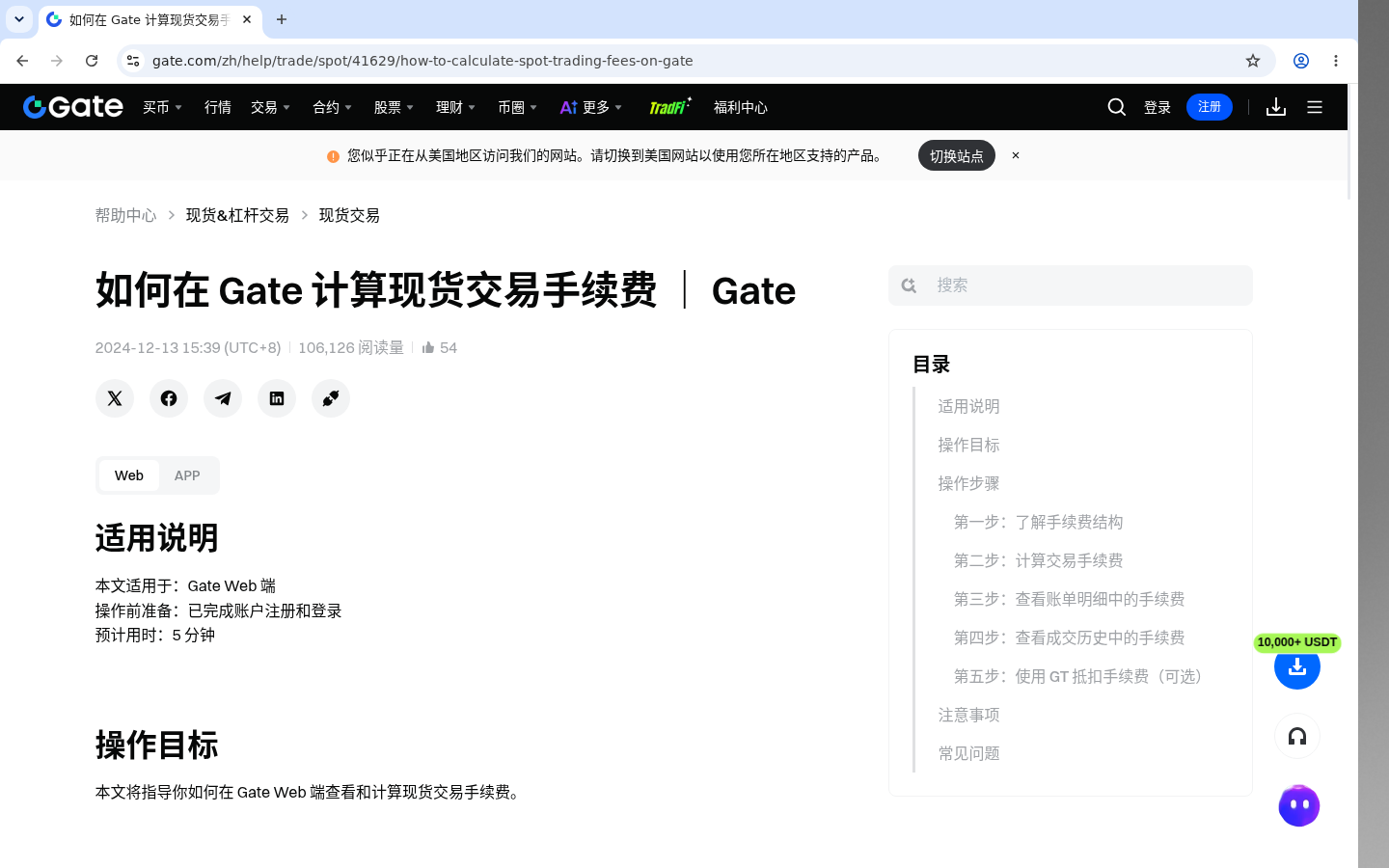This screenshot has height=868, width=1389.
Task: Open the site search magnifier icon
Action: [1117, 107]
